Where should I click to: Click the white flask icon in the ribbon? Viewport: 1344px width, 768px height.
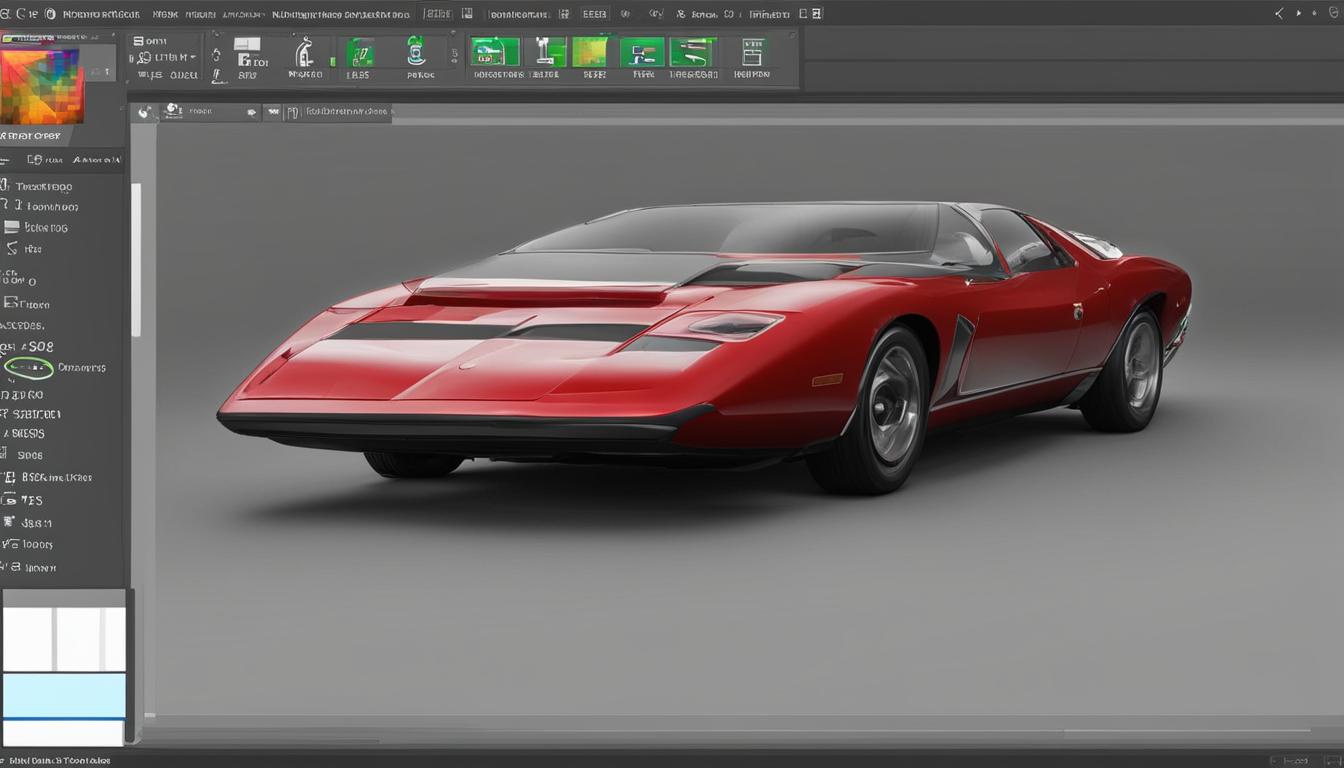(305, 52)
